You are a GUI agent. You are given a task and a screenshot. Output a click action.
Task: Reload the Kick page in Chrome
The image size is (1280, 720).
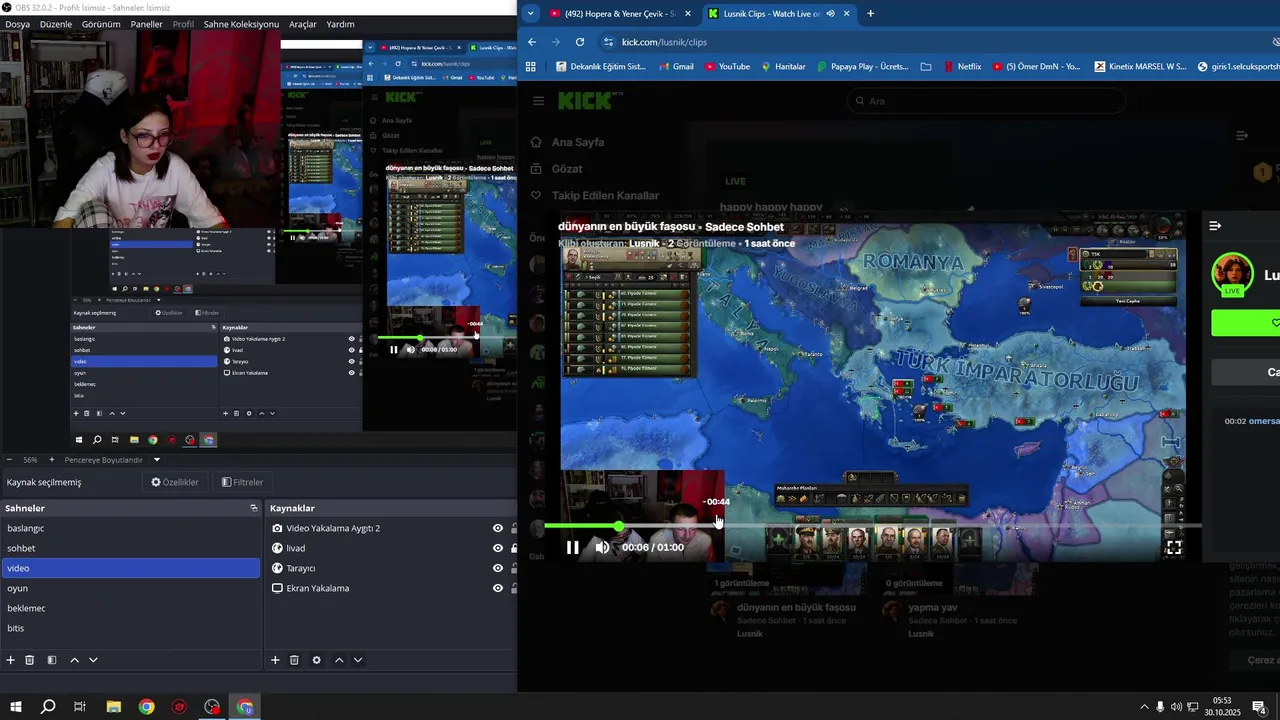pyautogui.click(x=580, y=42)
